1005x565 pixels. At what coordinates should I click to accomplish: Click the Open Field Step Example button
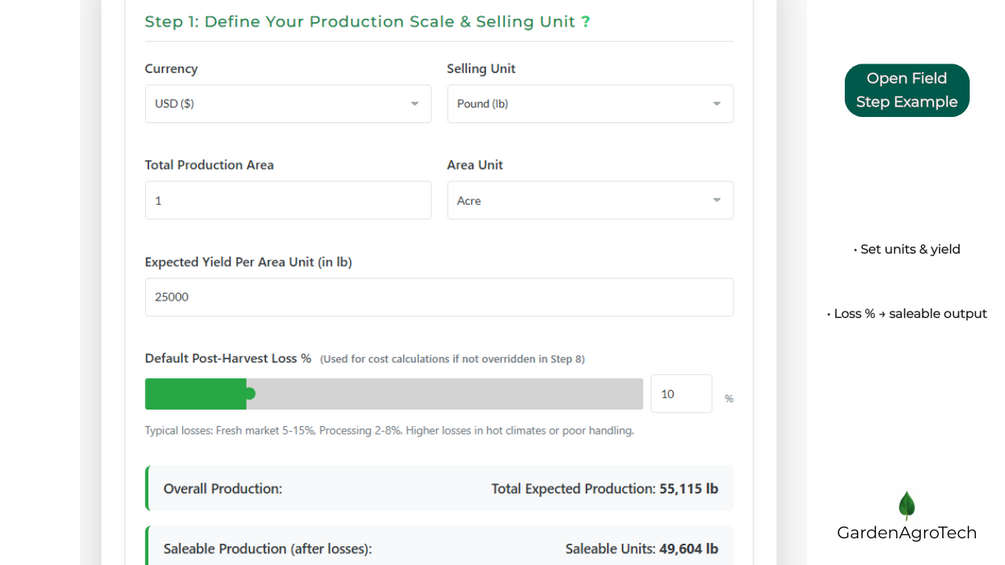[906, 91]
